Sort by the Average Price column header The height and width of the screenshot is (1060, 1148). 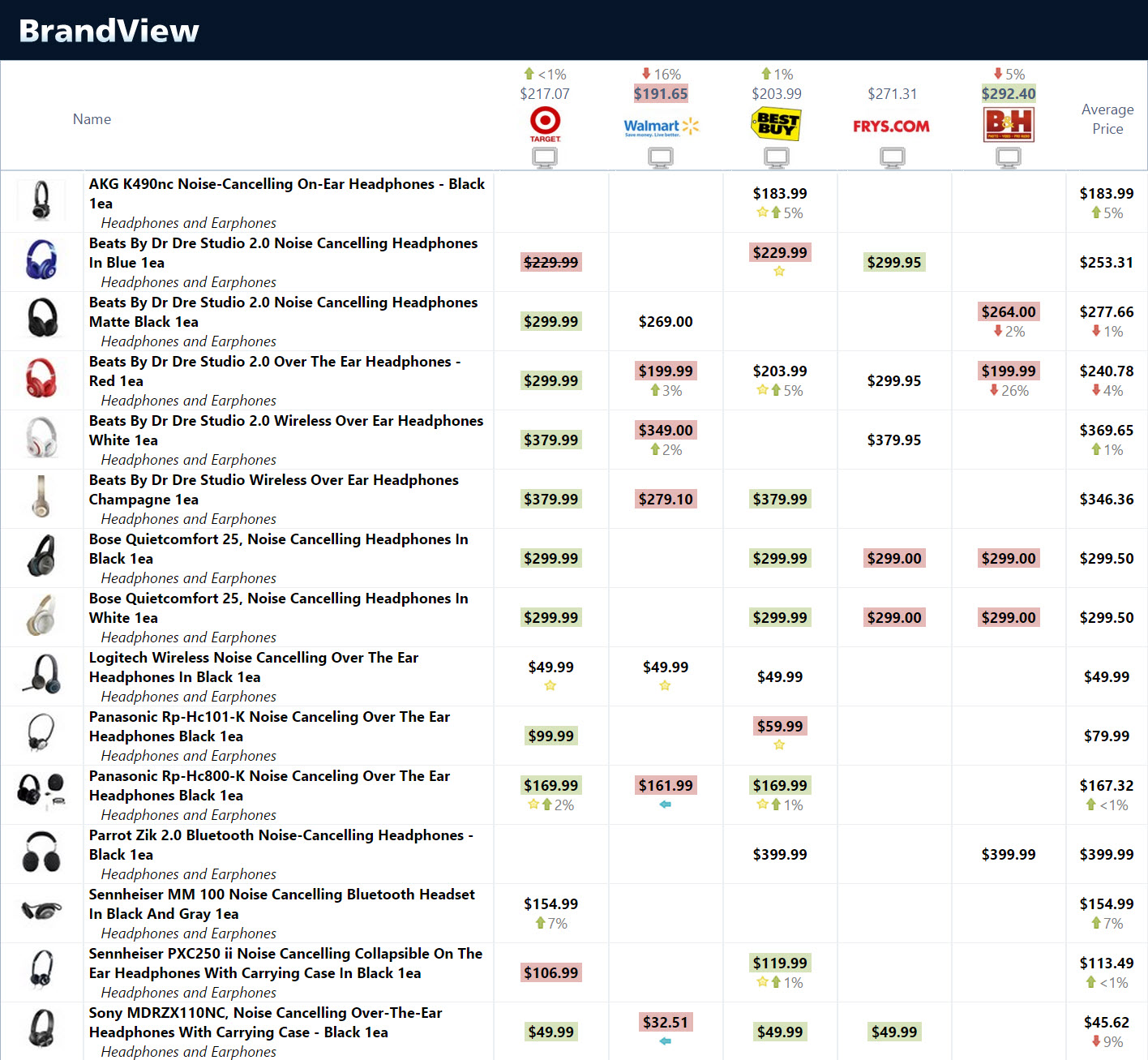[1107, 119]
